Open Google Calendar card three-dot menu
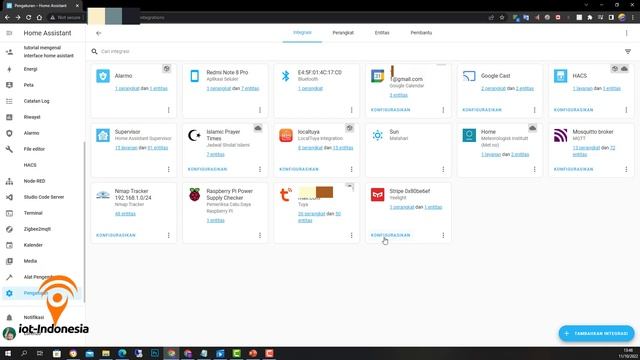This screenshot has height=360, width=640. [443, 110]
